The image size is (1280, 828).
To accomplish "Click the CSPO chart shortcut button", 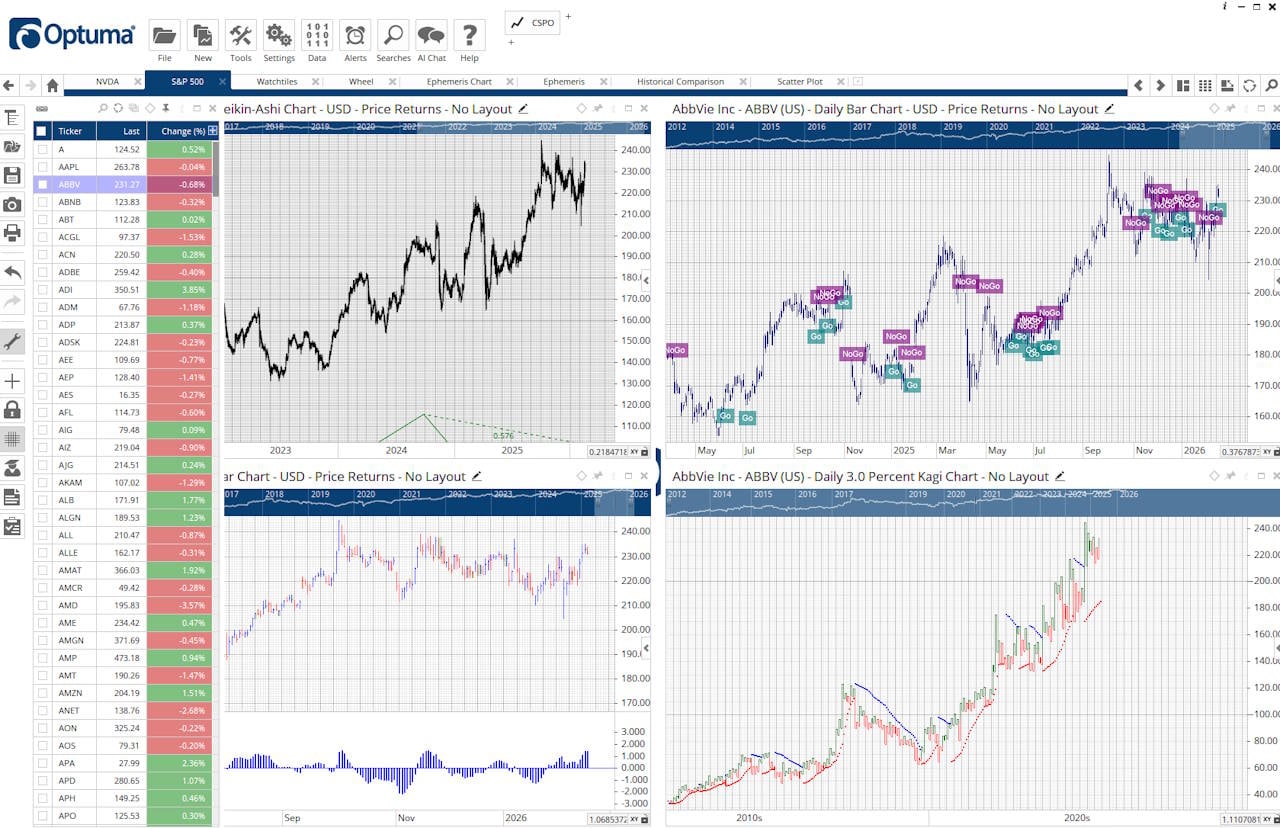I will pyautogui.click(x=533, y=23).
